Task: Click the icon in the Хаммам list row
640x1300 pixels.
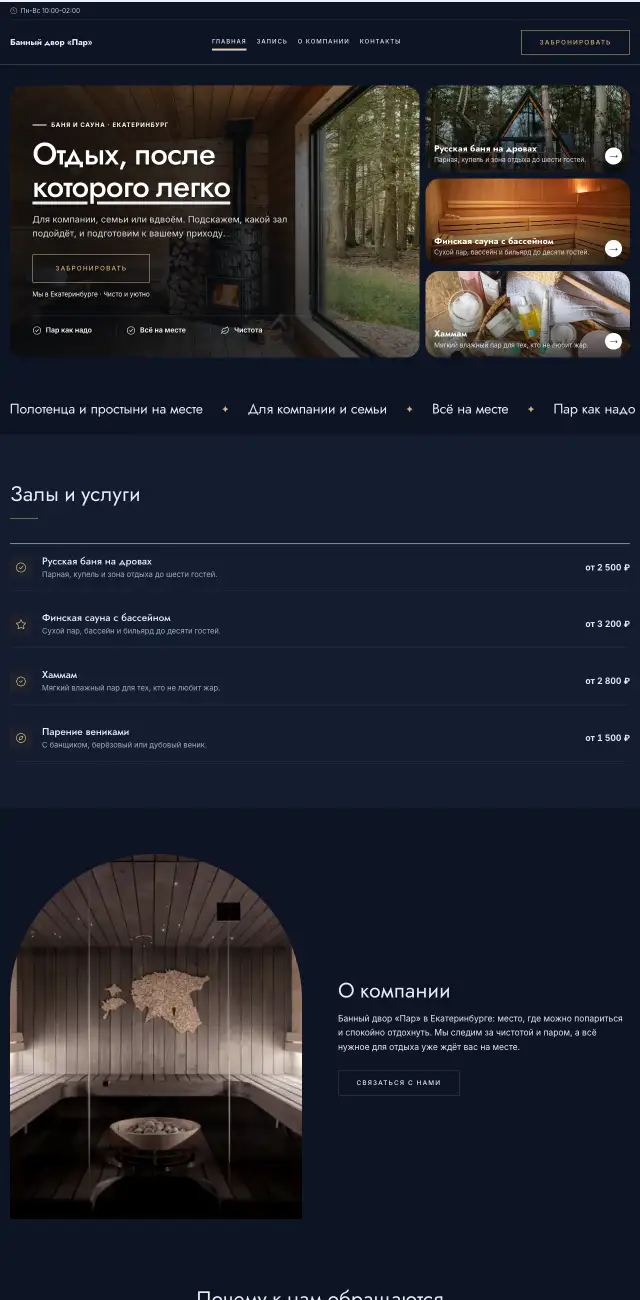Action: (x=21, y=681)
